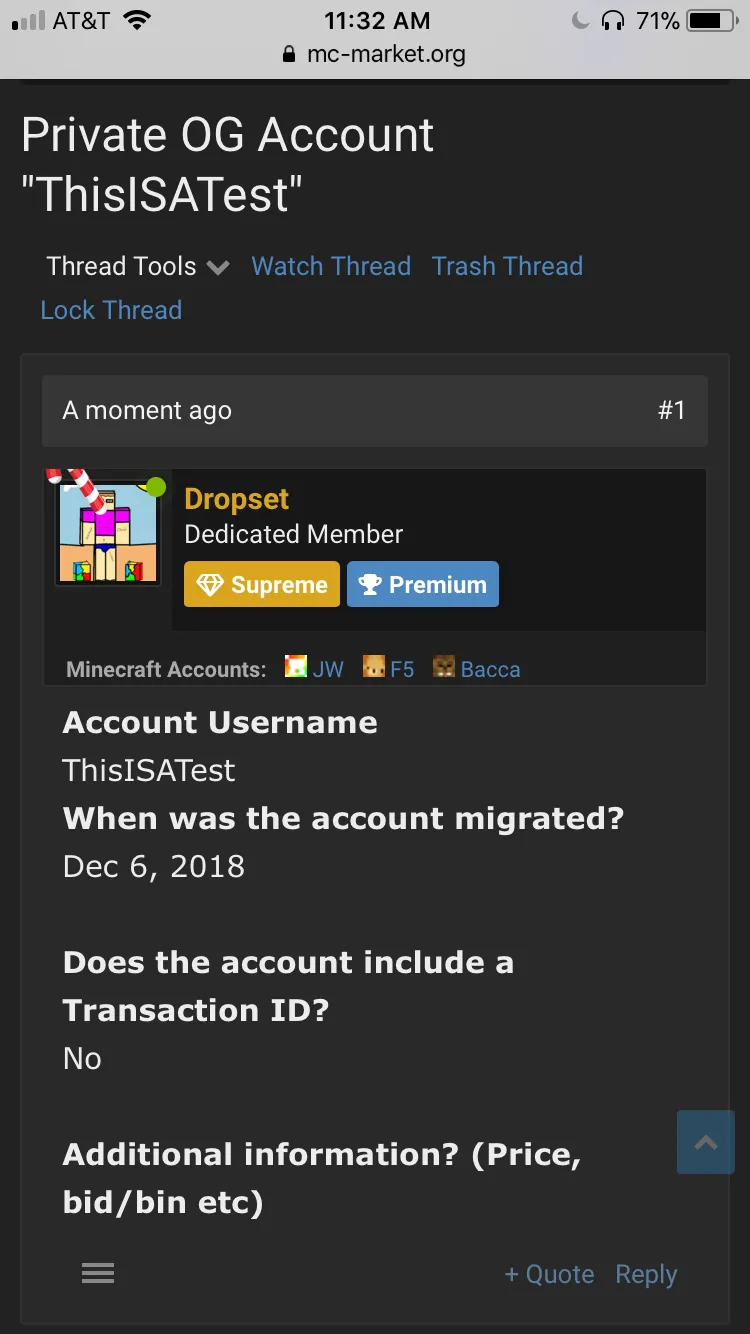Click Watch Thread link

pyautogui.click(x=331, y=266)
